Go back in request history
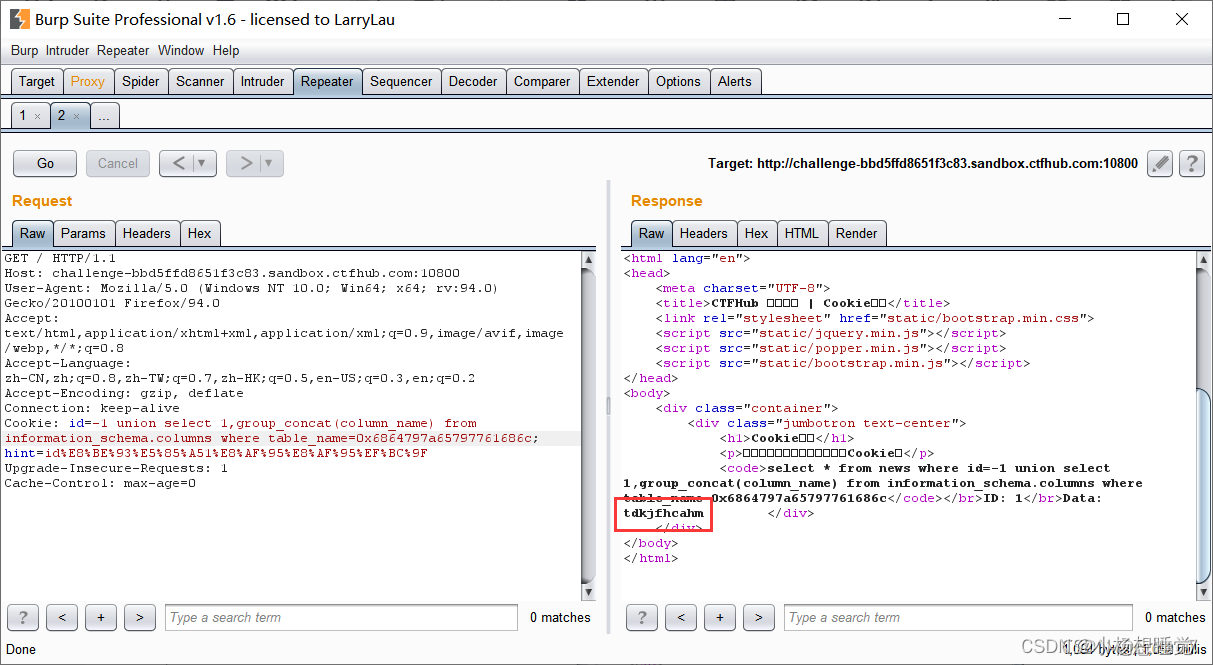 178,163
